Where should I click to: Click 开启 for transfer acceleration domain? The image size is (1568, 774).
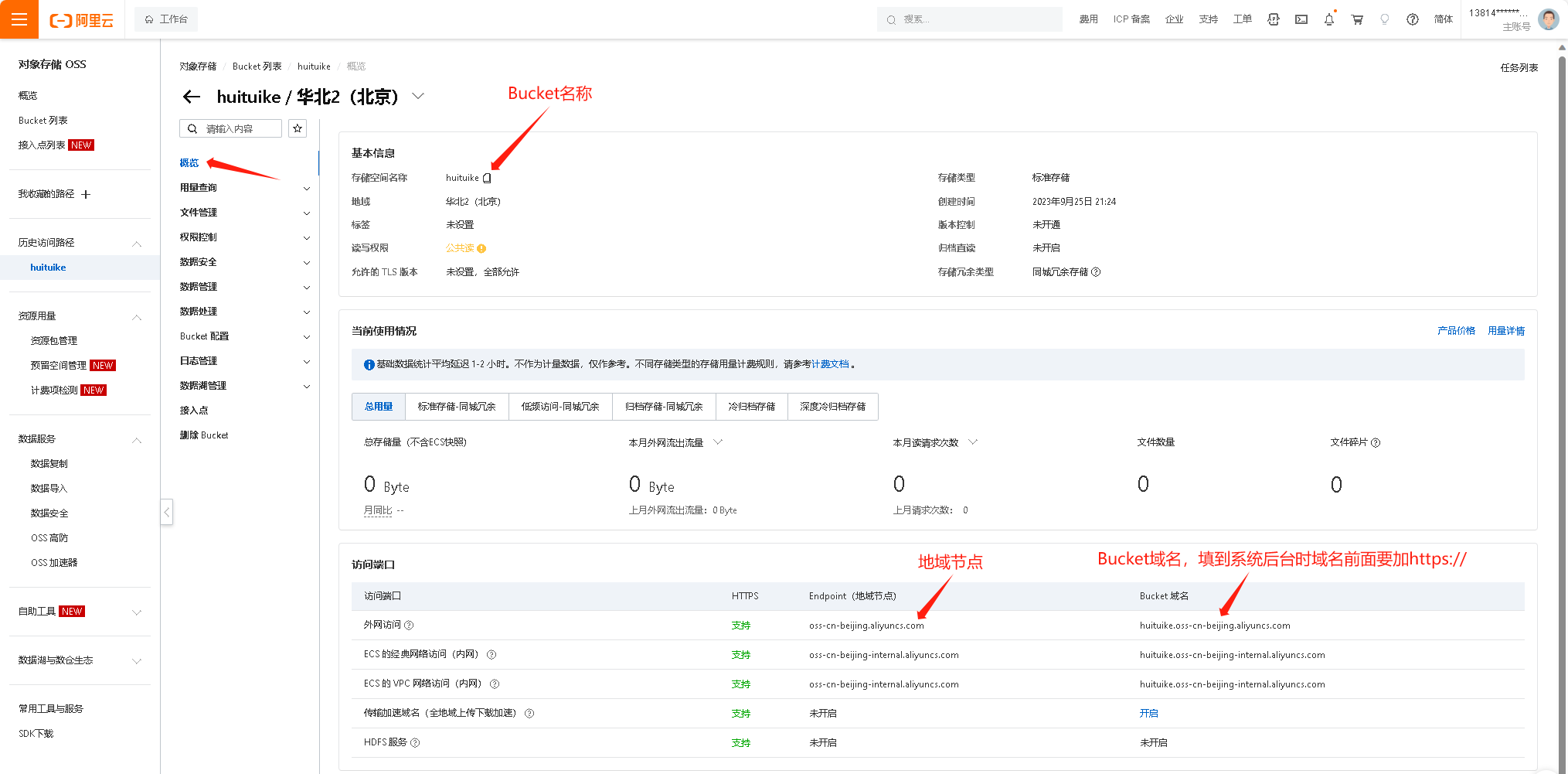tap(1149, 713)
